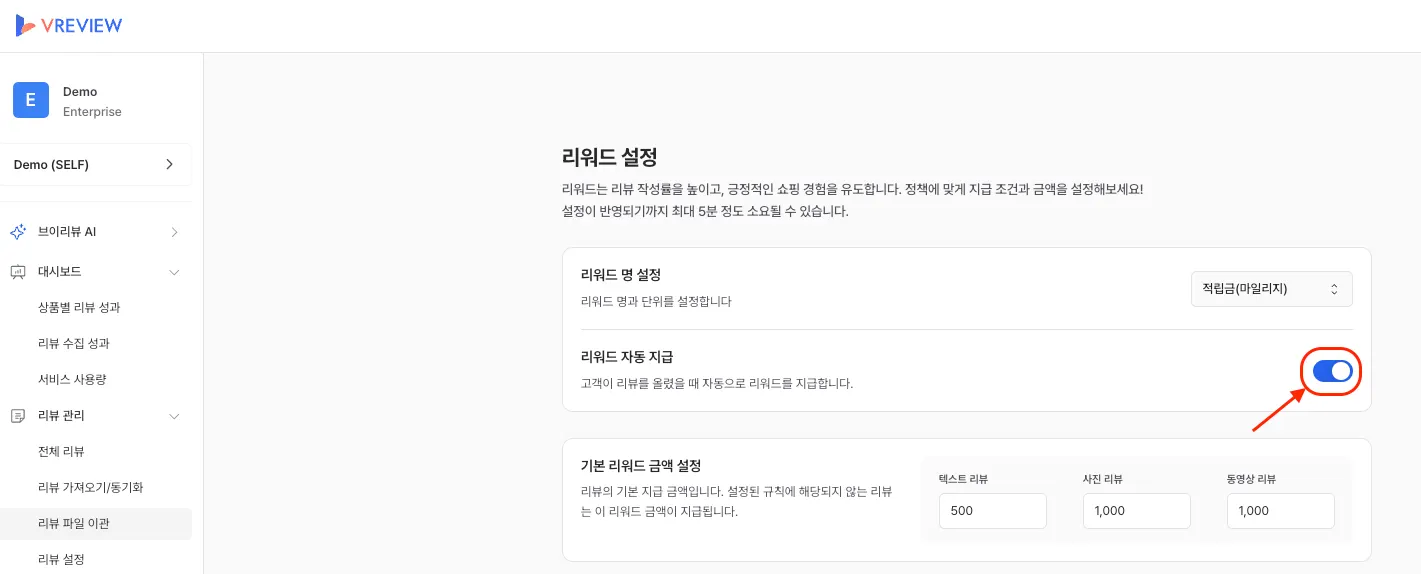Click the 리뷰 관리 document icon
The width and height of the screenshot is (1421, 574).
[18, 416]
